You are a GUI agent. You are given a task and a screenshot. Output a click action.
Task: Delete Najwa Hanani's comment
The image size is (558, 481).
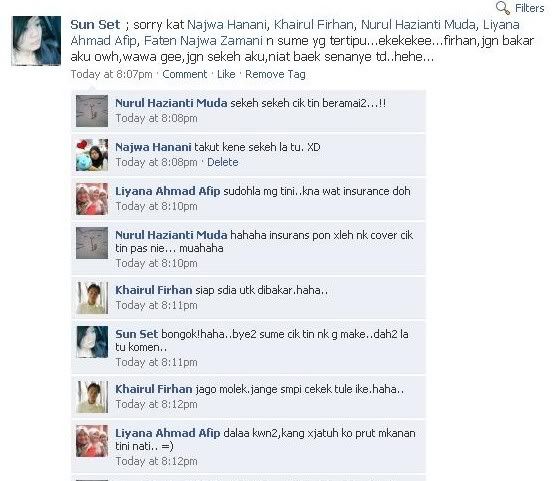[223, 162]
